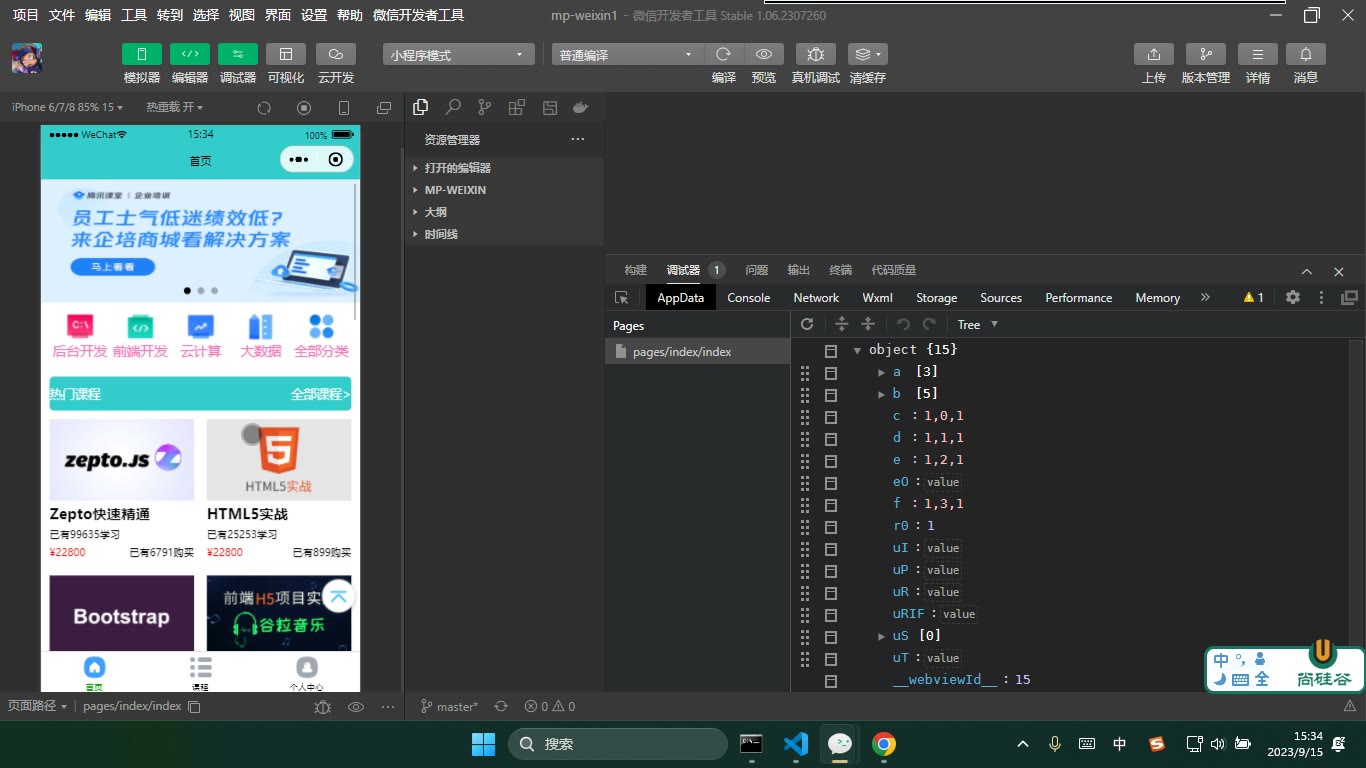
Task: Toggle the 模拟器 simulator panel button
Action: [142, 54]
